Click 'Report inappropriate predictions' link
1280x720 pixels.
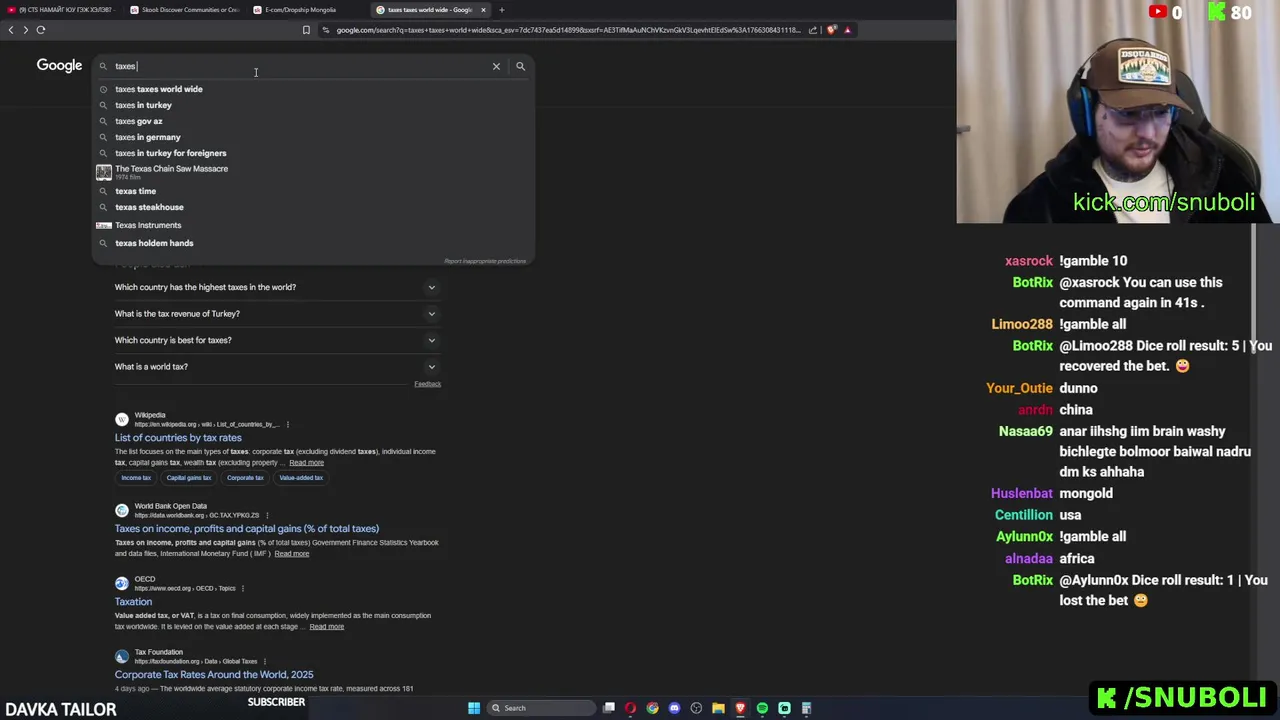point(485,261)
